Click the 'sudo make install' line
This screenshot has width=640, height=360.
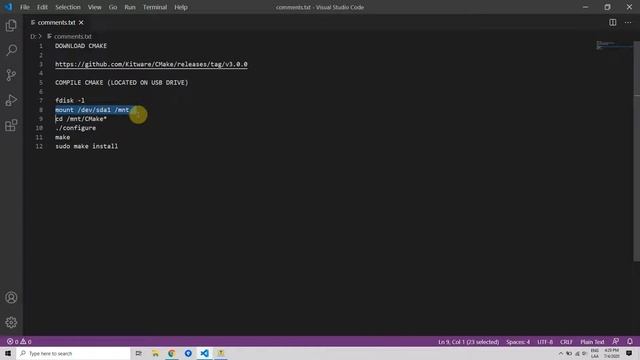87,146
